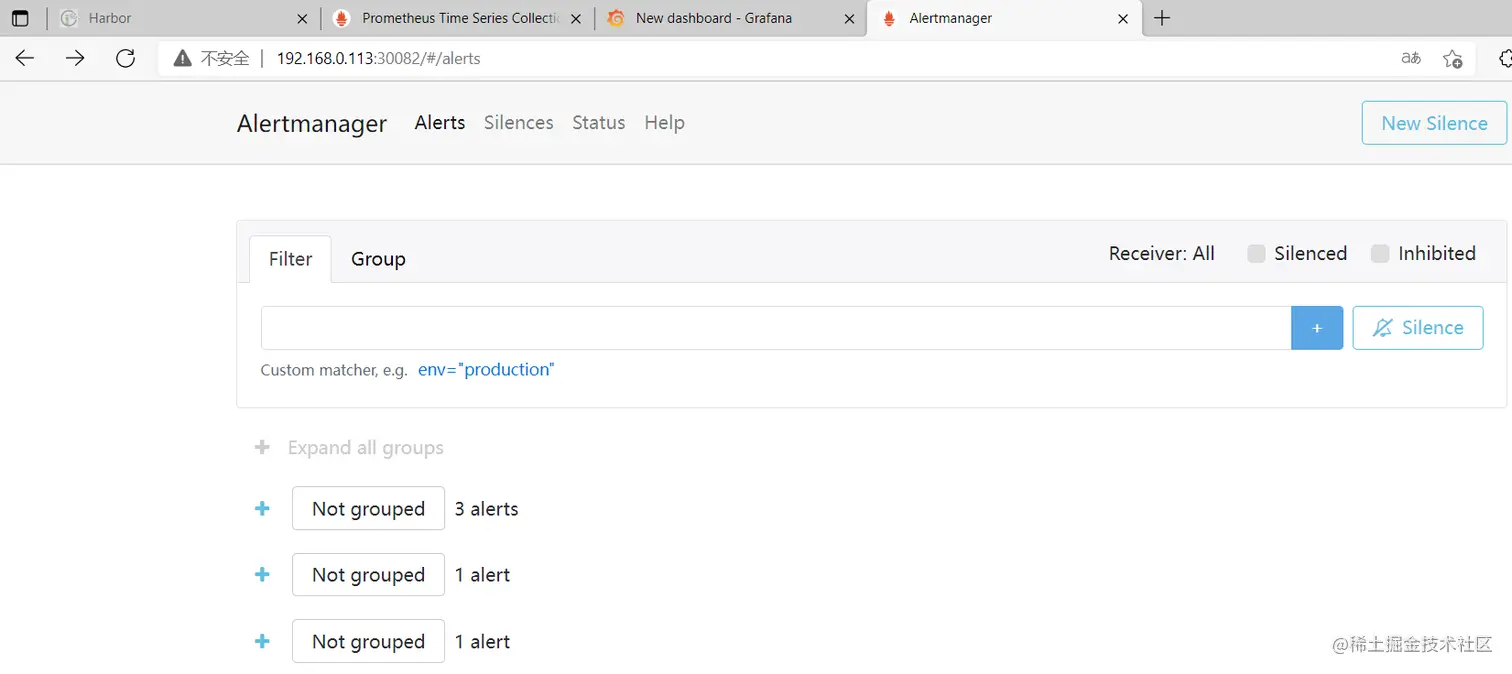Viewport: 1512px width, 674px height.
Task: Click the New Silence button
Action: (x=1434, y=123)
